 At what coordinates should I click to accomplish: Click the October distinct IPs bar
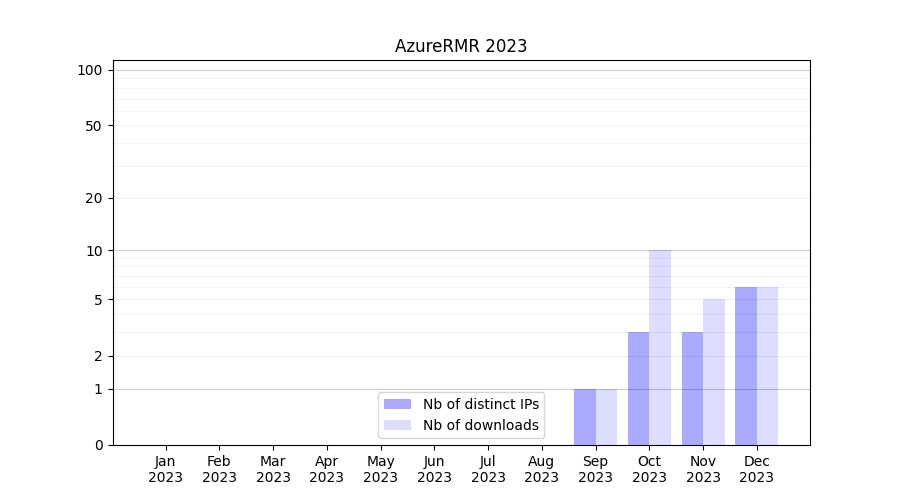point(639,388)
